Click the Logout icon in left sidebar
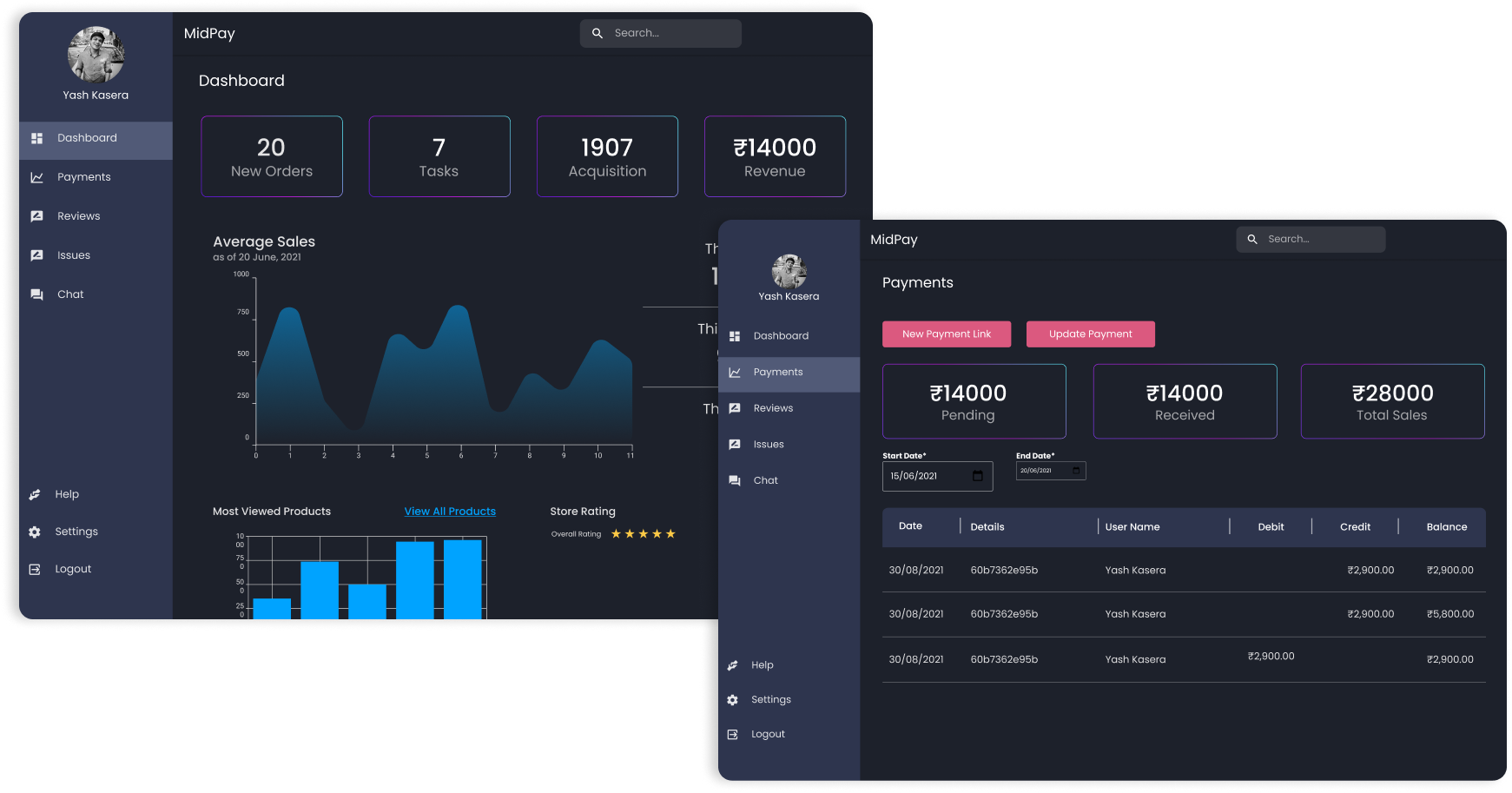The image size is (1512, 793). coord(35,569)
